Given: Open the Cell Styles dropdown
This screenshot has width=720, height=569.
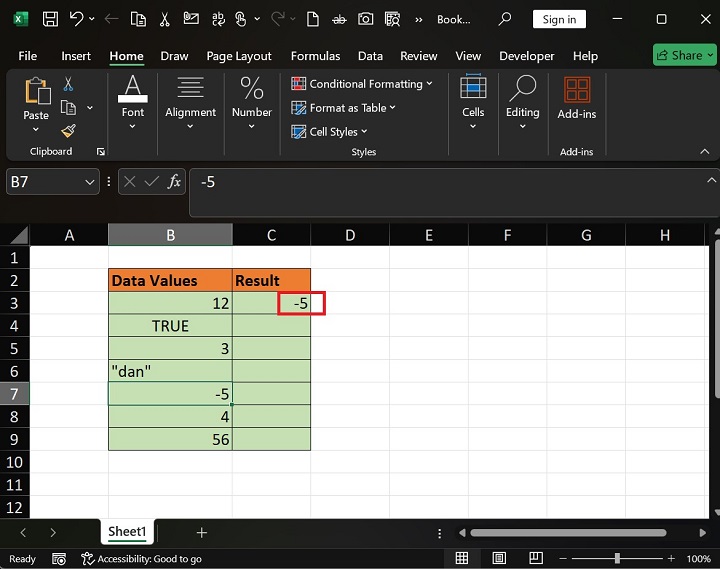Looking at the screenshot, I should [x=330, y=131].
